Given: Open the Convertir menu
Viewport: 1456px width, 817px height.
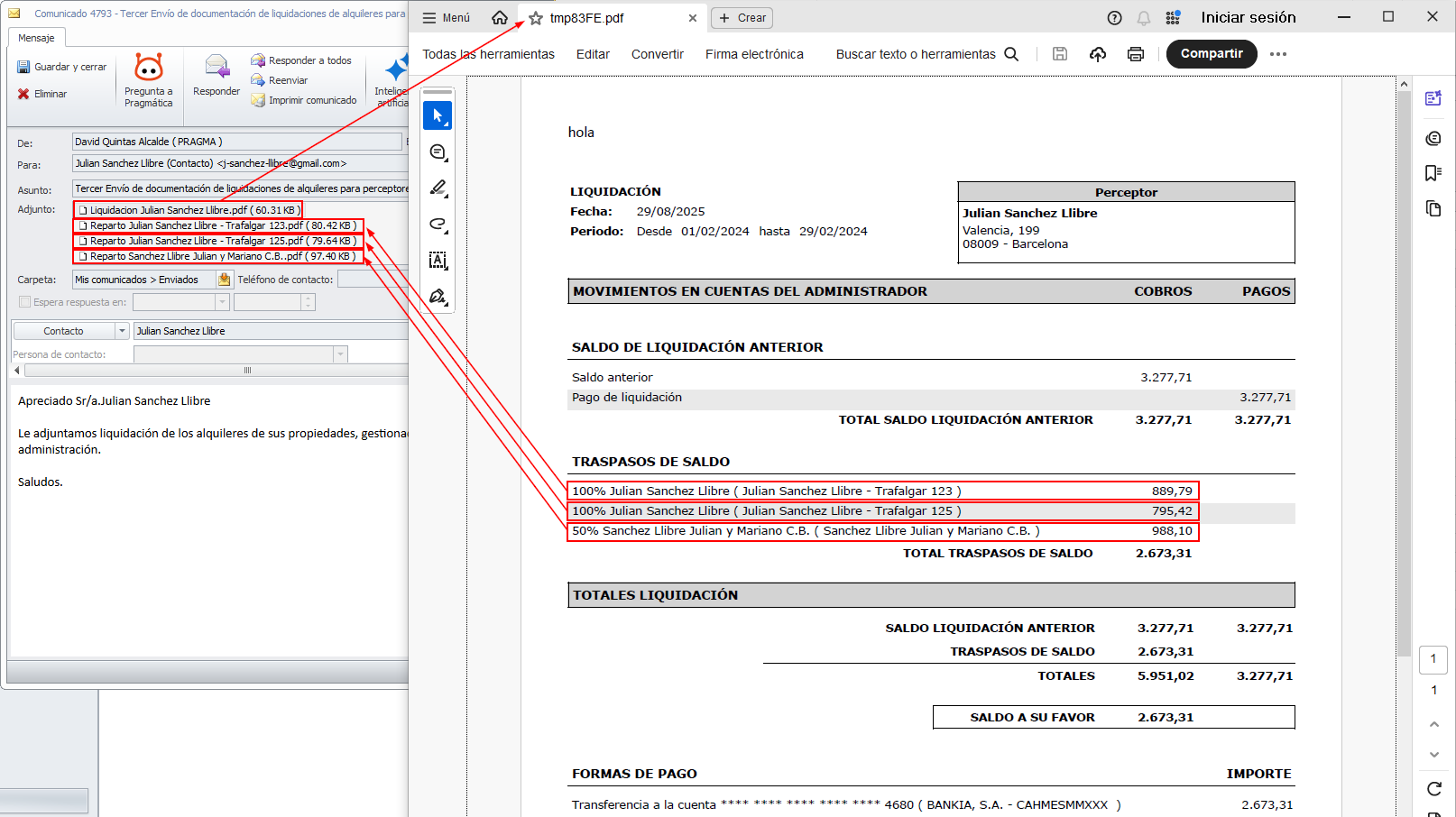Looking at the screenshot, I should 657,54.
